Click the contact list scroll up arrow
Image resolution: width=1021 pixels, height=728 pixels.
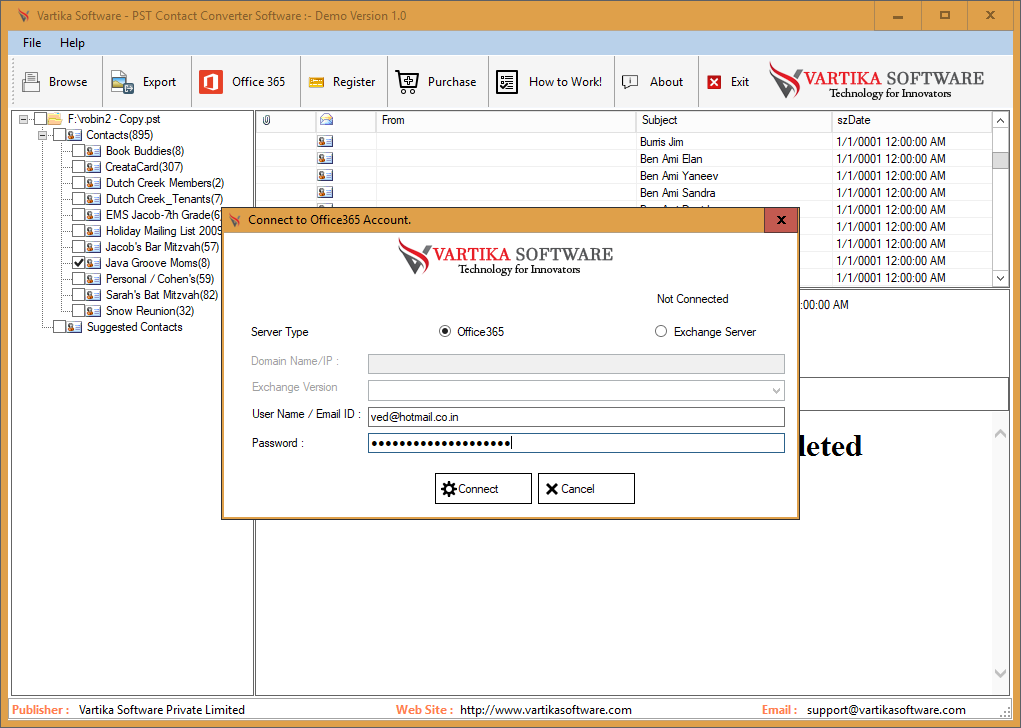click(1000, 120)
